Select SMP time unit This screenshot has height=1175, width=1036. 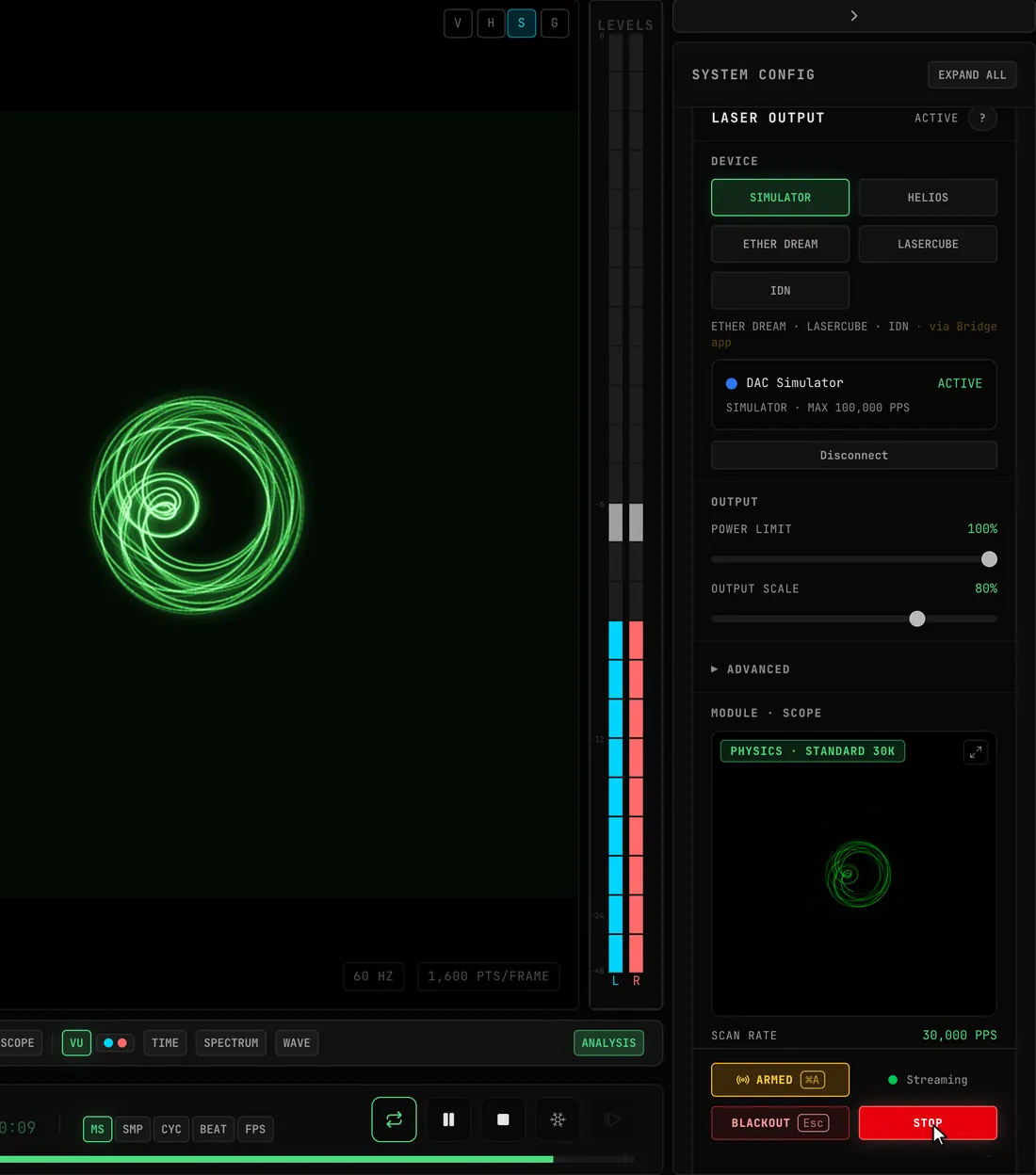coord(133,1129)
